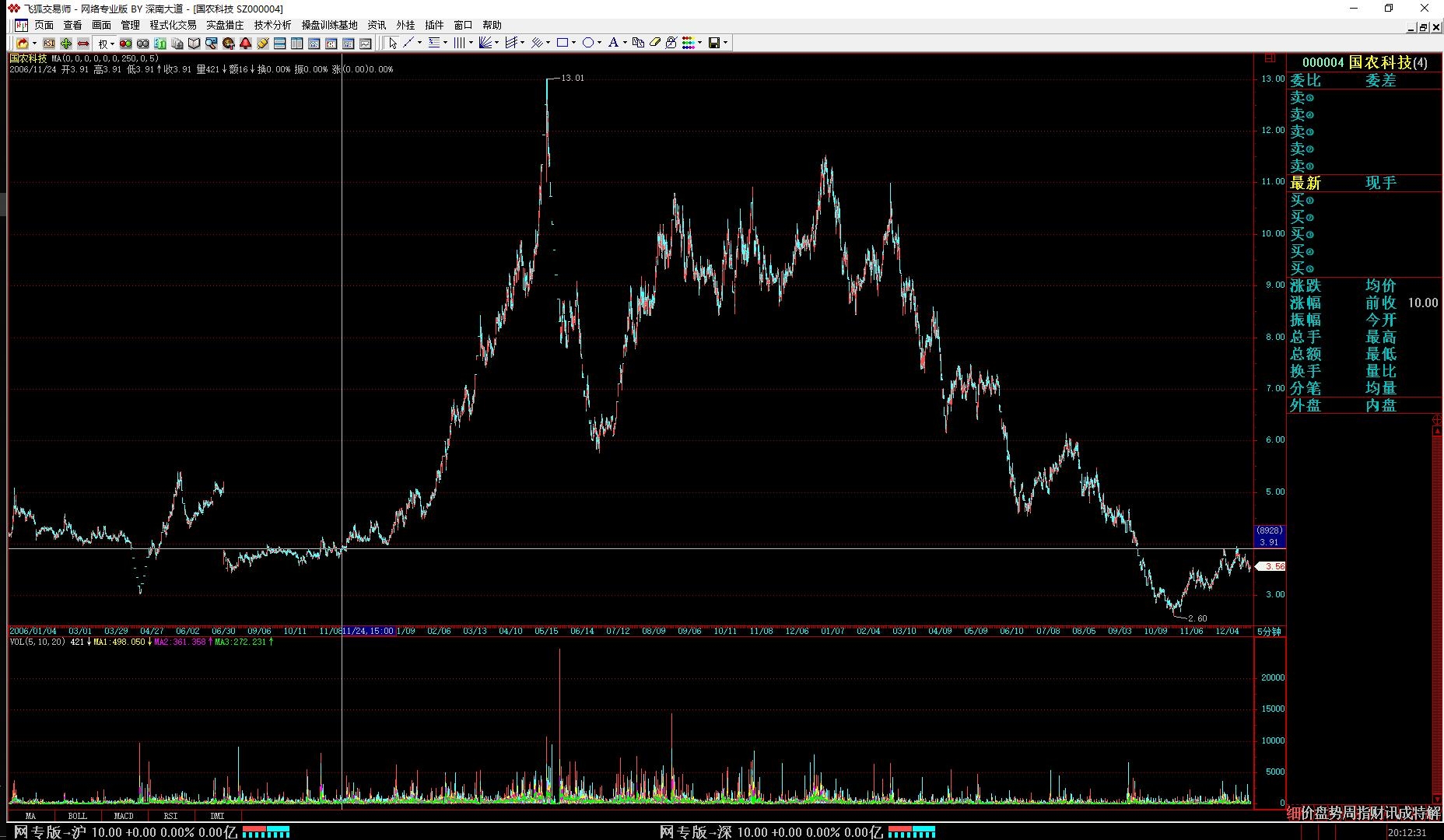This screenshot has height=840, width=1444.
Task: Select the text annotation A tool
Action: (x=613, y=43)
